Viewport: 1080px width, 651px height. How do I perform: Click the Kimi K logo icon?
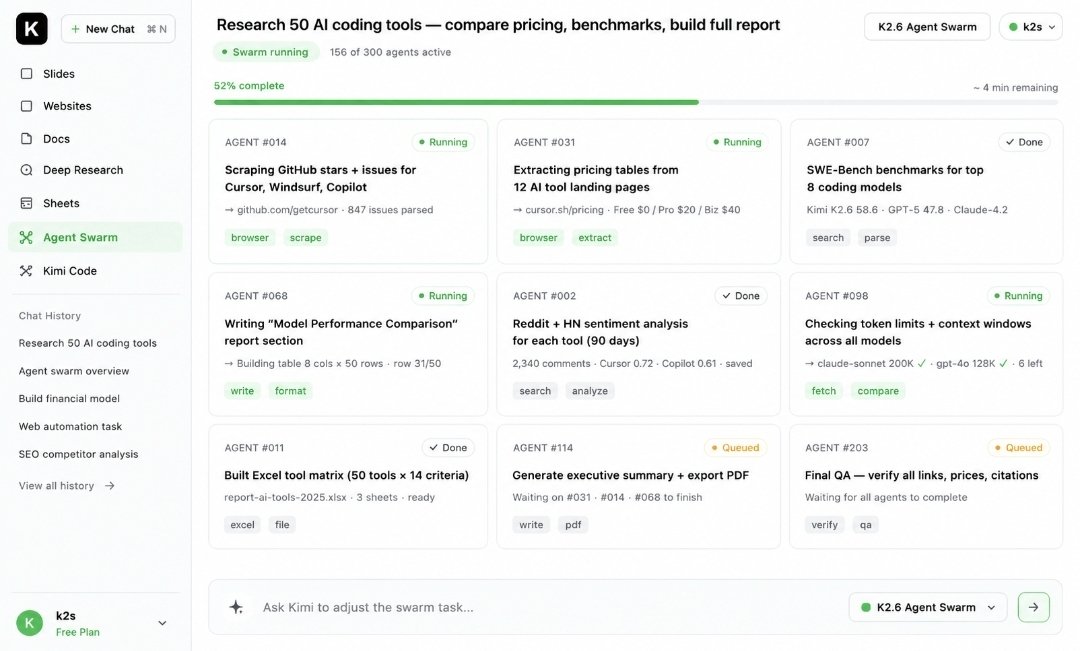point(32,29)
